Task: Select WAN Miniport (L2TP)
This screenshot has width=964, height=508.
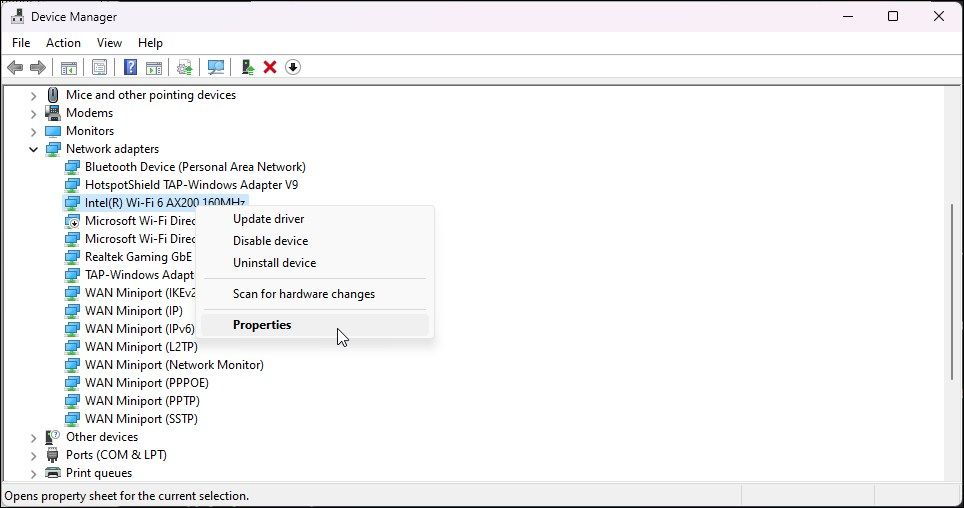Action: (141, 347)
